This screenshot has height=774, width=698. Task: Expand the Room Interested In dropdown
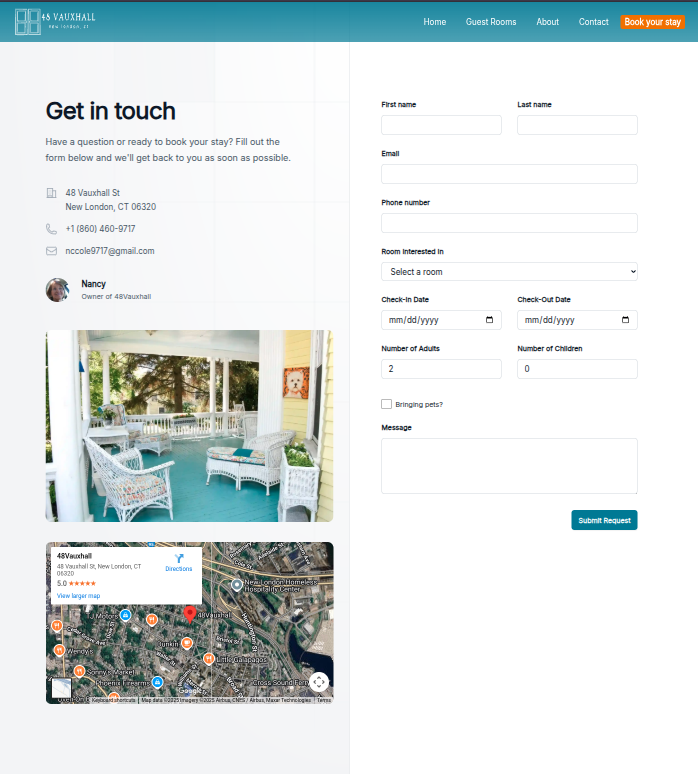click(509, 271)
